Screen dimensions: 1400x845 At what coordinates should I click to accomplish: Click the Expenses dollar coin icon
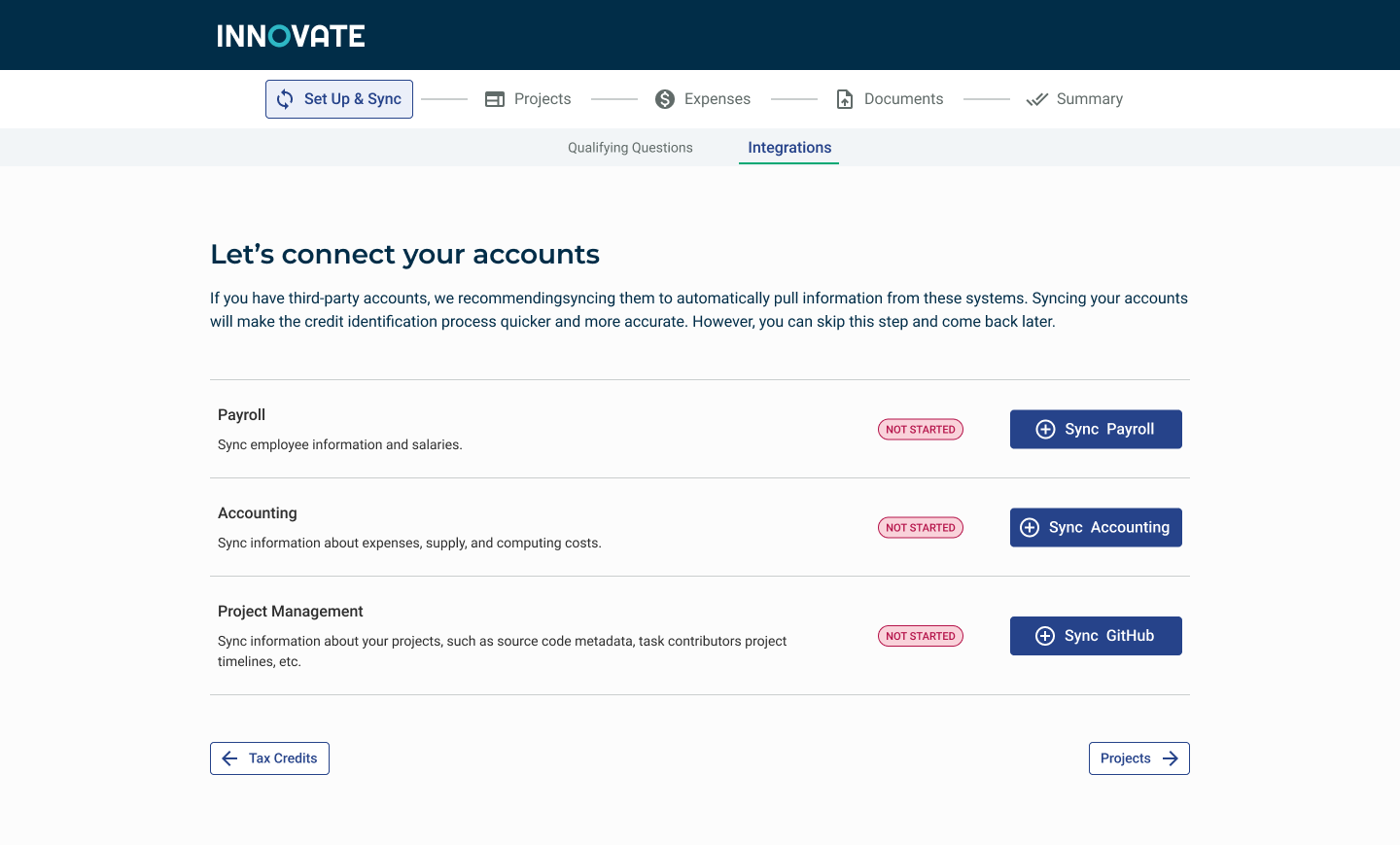[665, 99]
